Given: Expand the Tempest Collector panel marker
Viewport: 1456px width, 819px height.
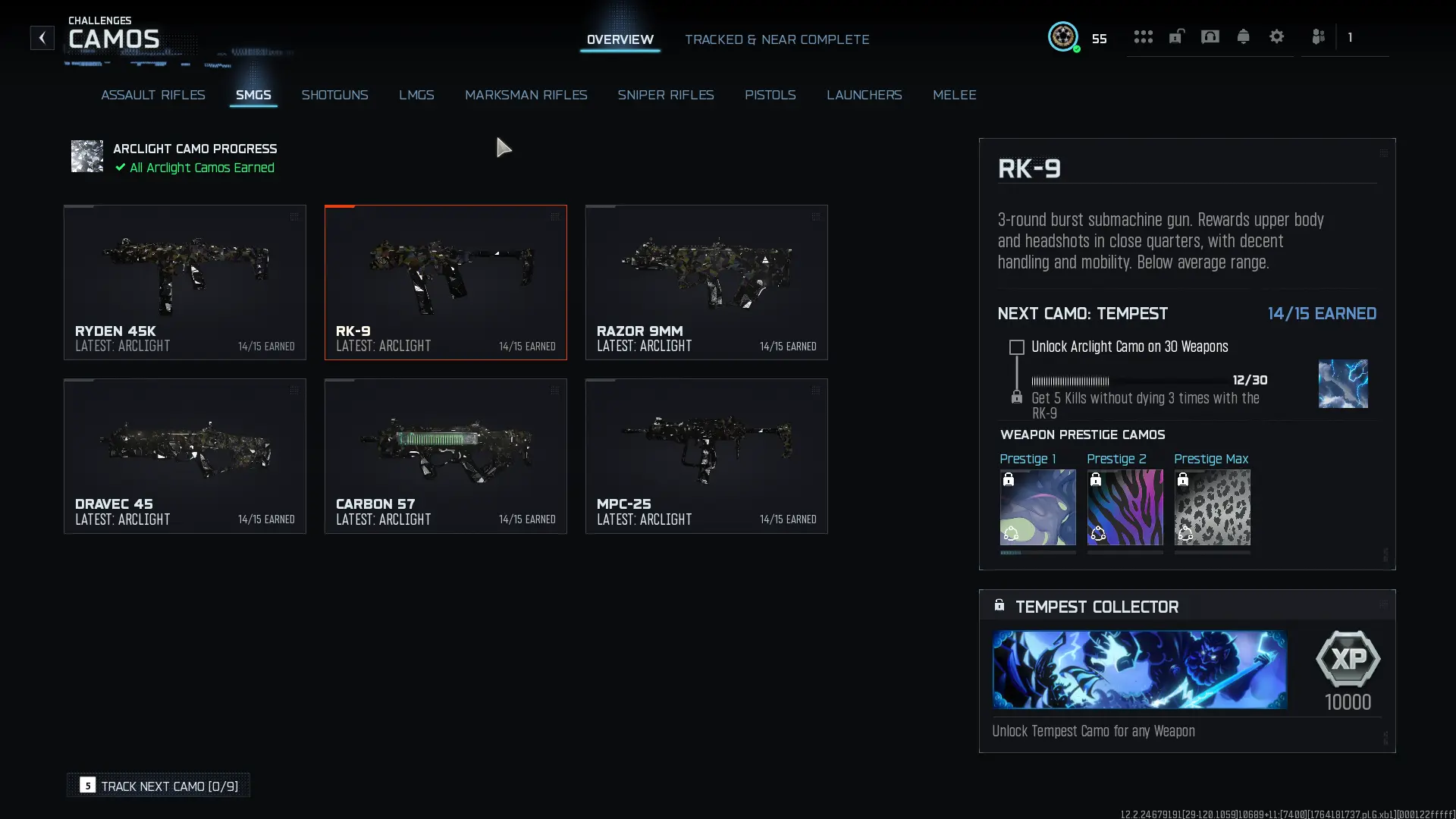Looking at the screenshot, I should pos(1384,604).
